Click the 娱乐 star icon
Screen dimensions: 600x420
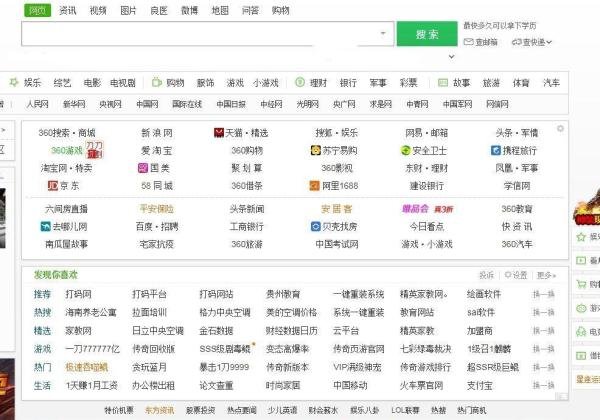(x=14, y=82)
